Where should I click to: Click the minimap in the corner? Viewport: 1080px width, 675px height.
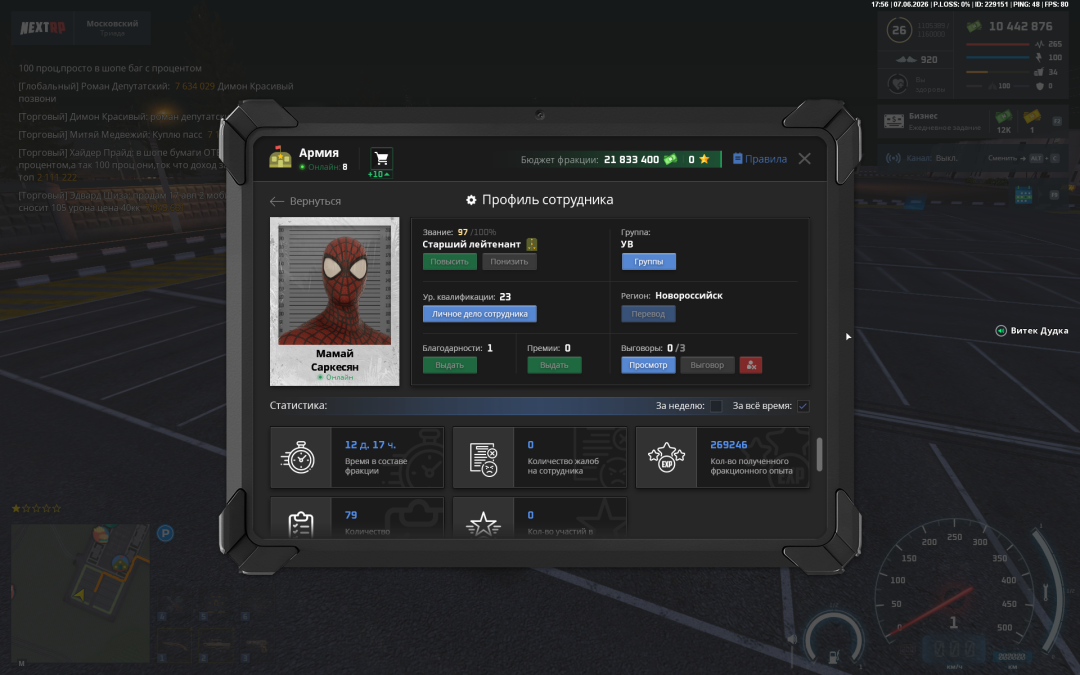[x=81, y=592]
